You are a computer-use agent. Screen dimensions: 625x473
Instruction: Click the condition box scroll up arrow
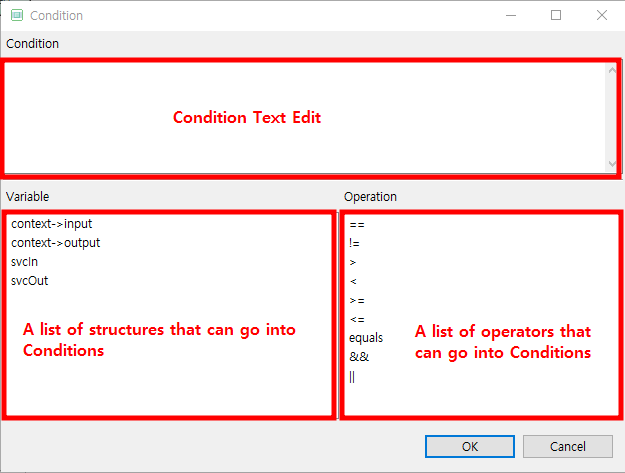(x=612, y=70)
